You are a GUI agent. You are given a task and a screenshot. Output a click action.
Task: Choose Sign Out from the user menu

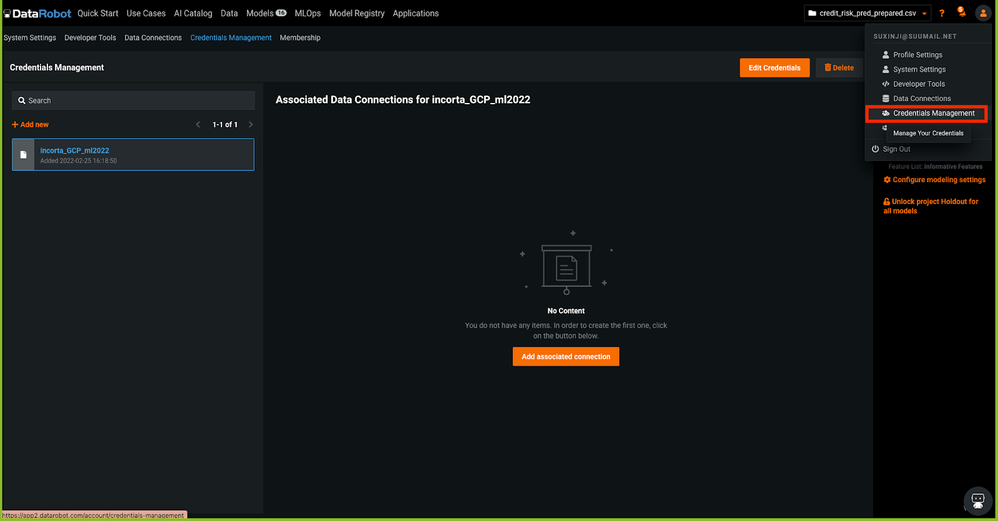coord(896,149)
